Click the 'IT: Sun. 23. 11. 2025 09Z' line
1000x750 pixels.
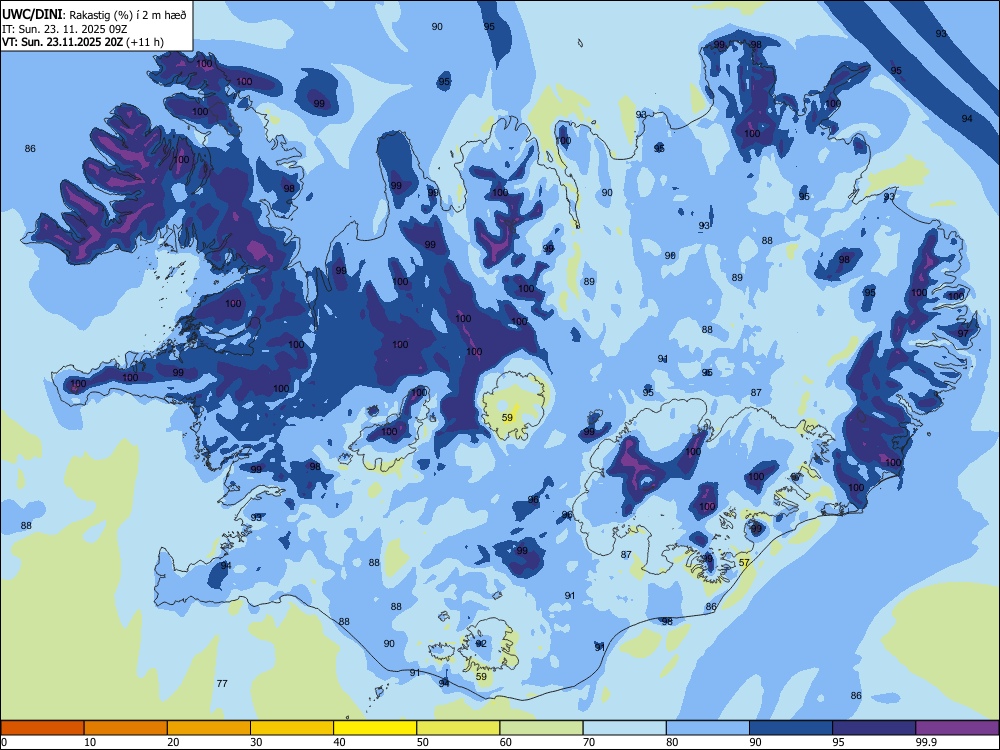click(x=64, y=29)
